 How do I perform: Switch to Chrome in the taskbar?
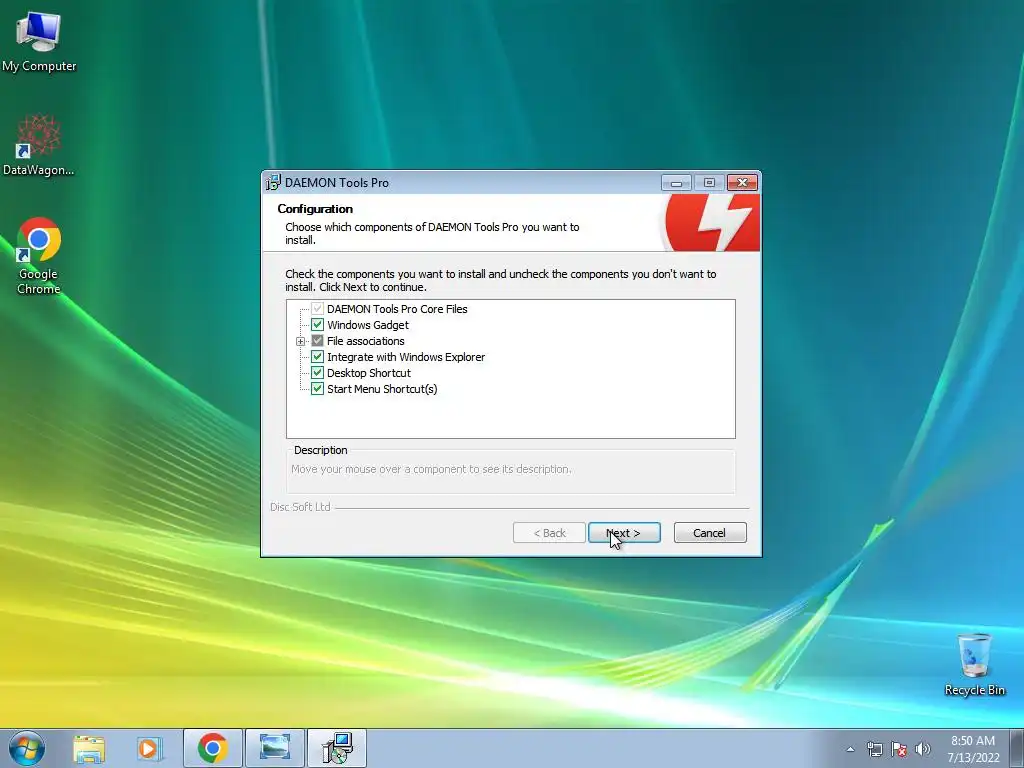coord(213,748)
